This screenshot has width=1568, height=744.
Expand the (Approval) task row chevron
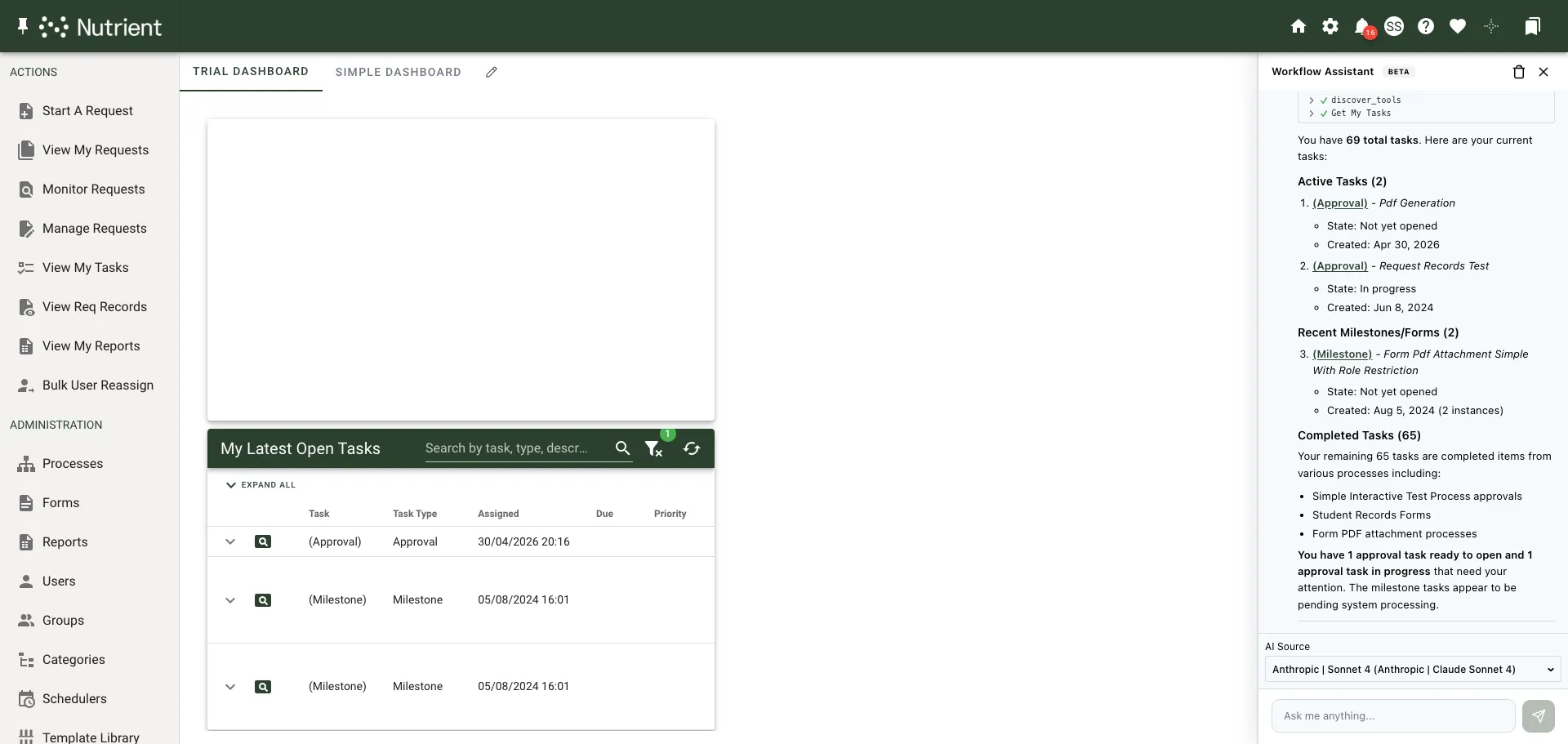230,541
